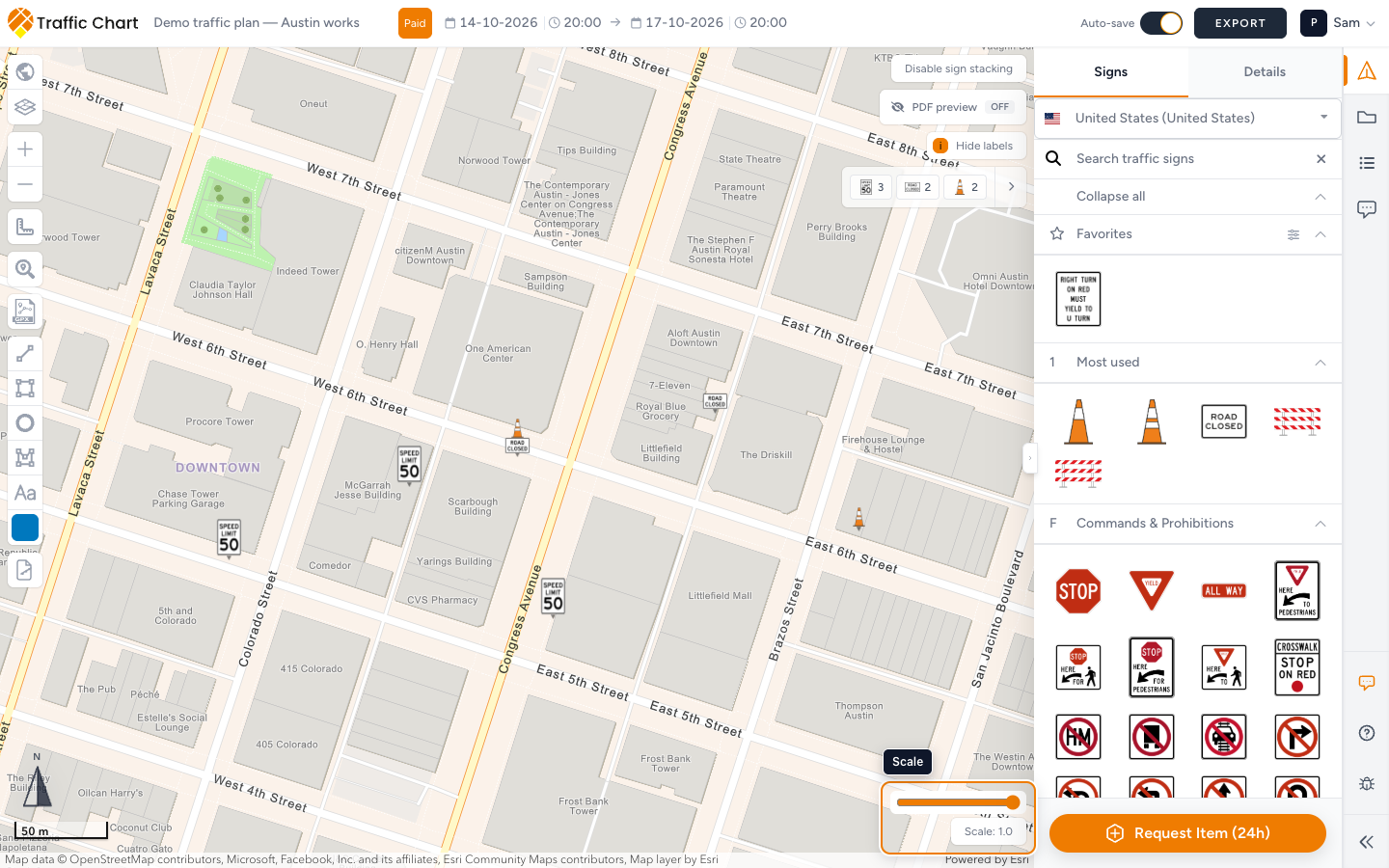Click the GPX file import tool

(x=25, y=312)
